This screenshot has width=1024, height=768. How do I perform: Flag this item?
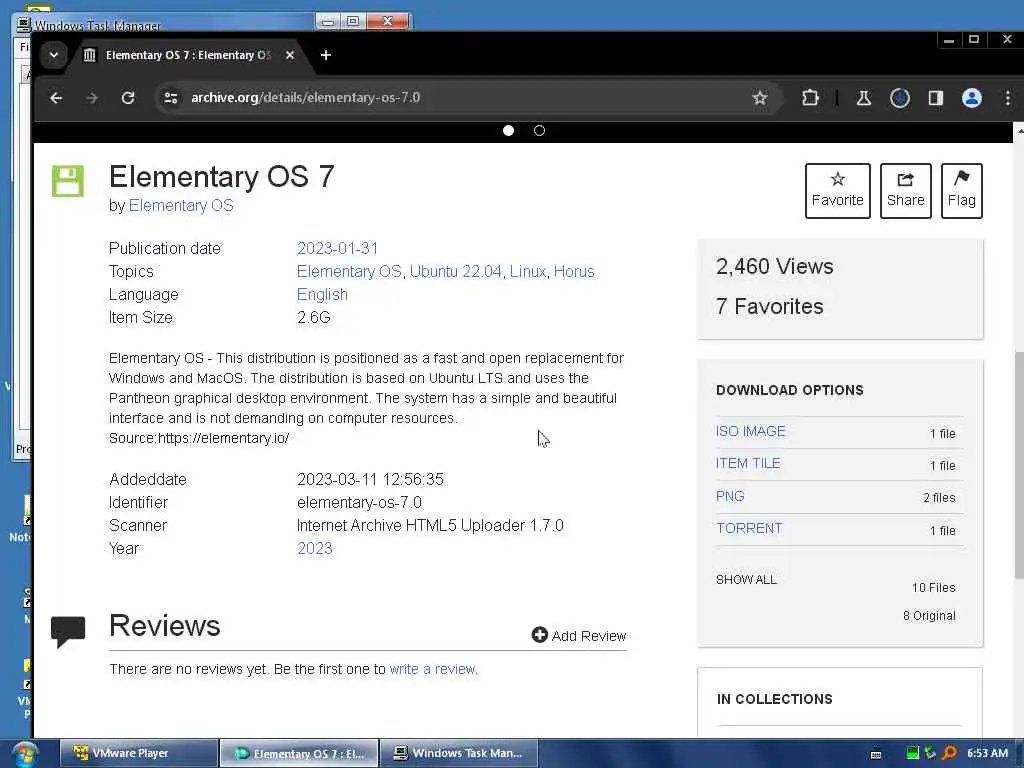pyautogui.click(x=961, y=191)
